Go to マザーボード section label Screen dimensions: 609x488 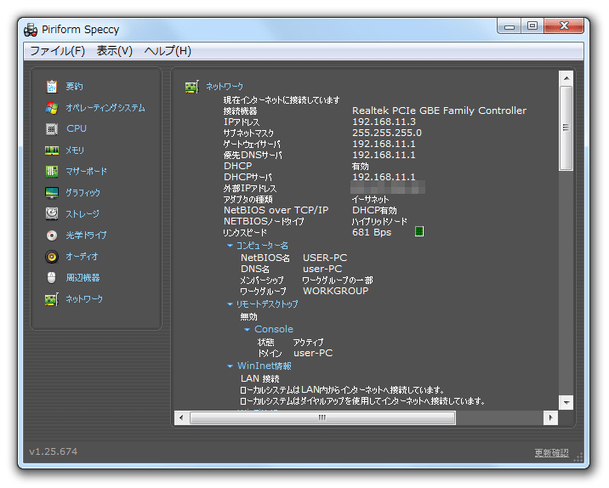pos(86,171)
